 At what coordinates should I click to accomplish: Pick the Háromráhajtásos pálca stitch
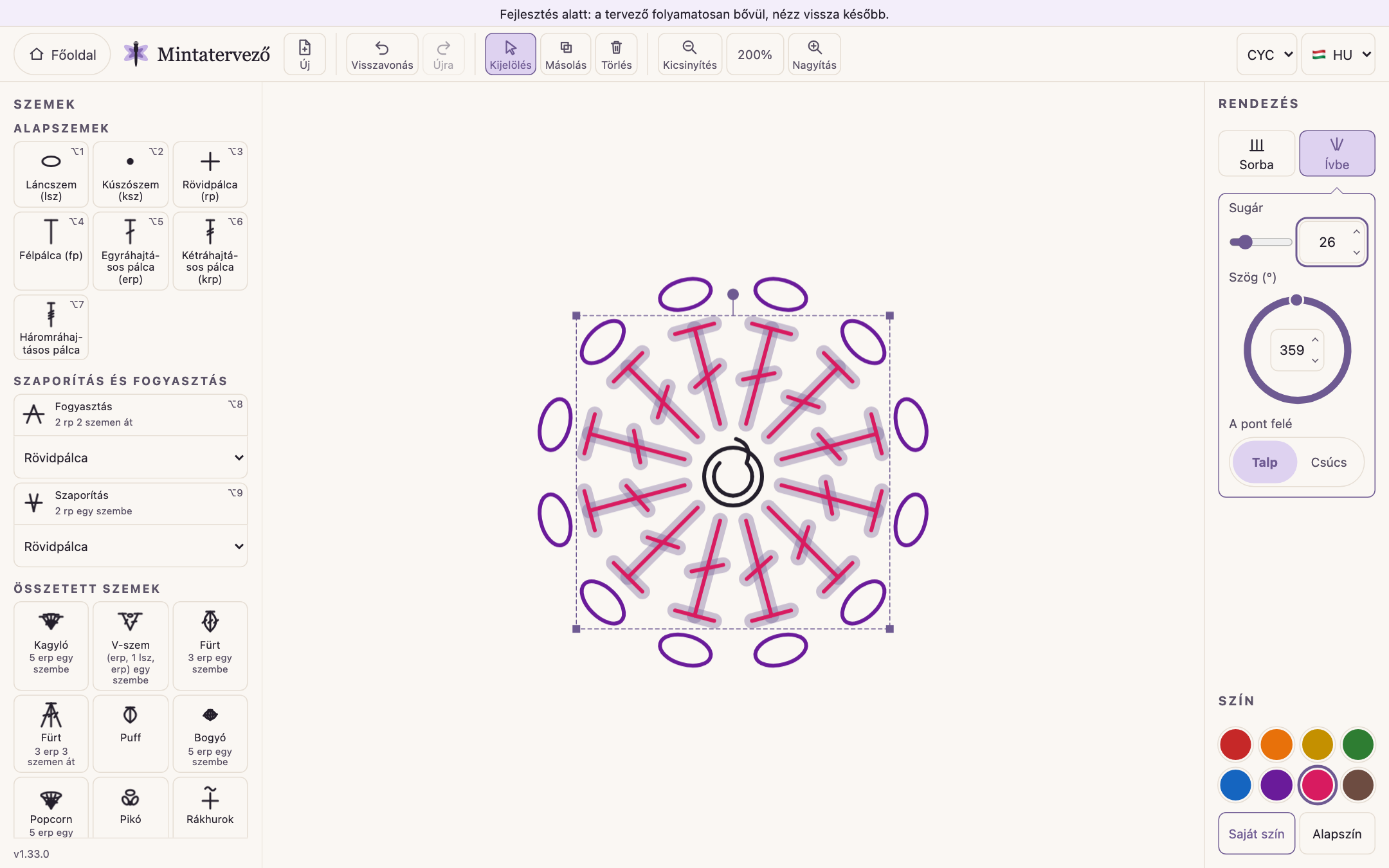(x=51, y=327)
